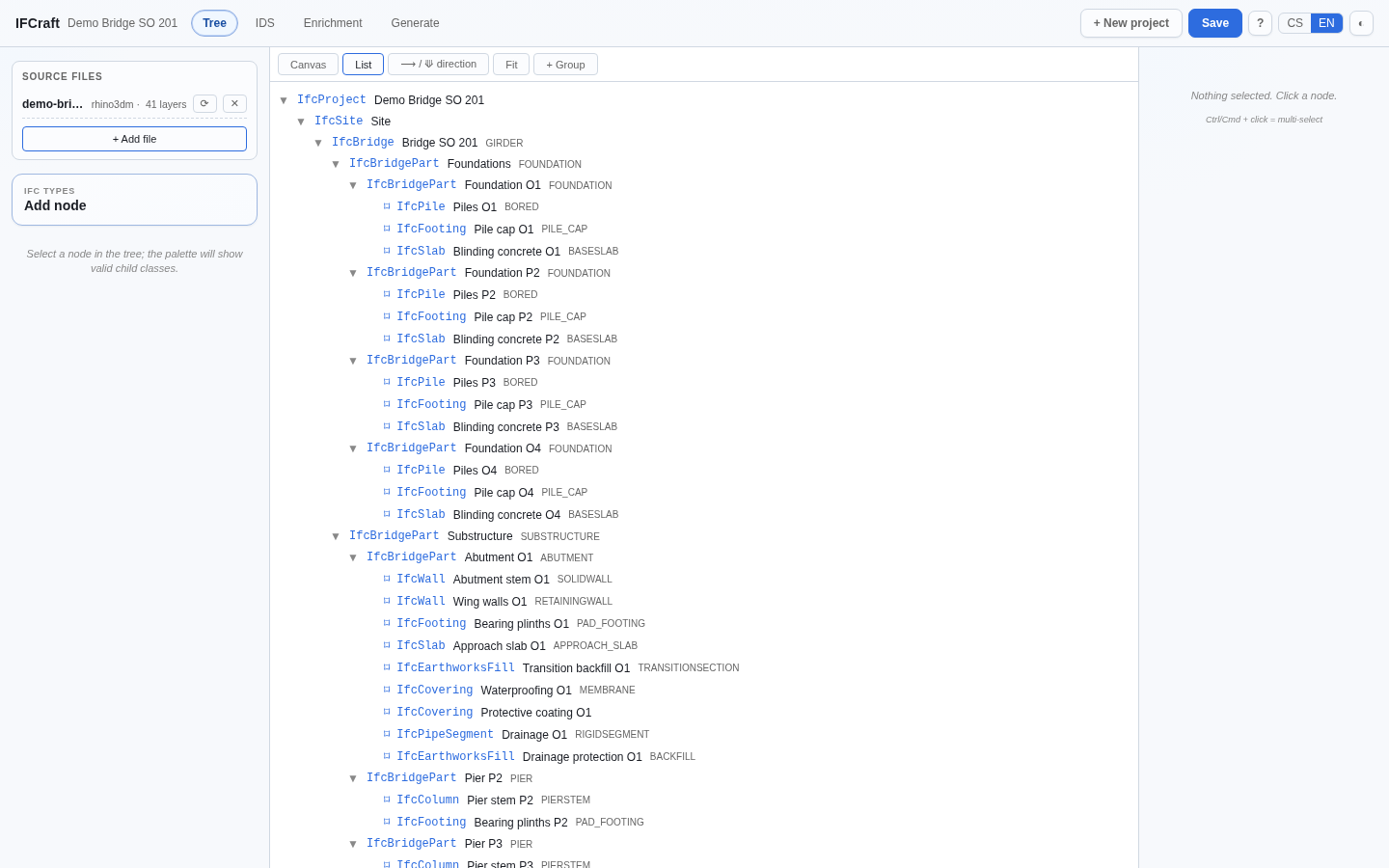Collapse the IfcProject Demo Bridge node
Viewport: 1389px width, 868px height.
point(284,100)
